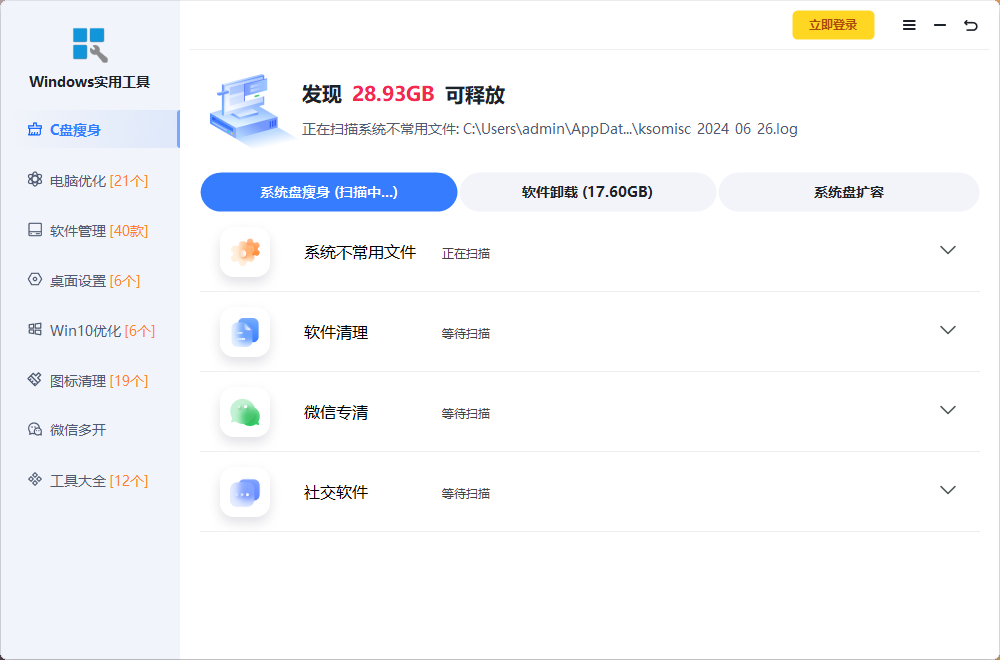Select the C盘瘦身 broom icon
The image size is (1000, 660).
tap(34, 129)
